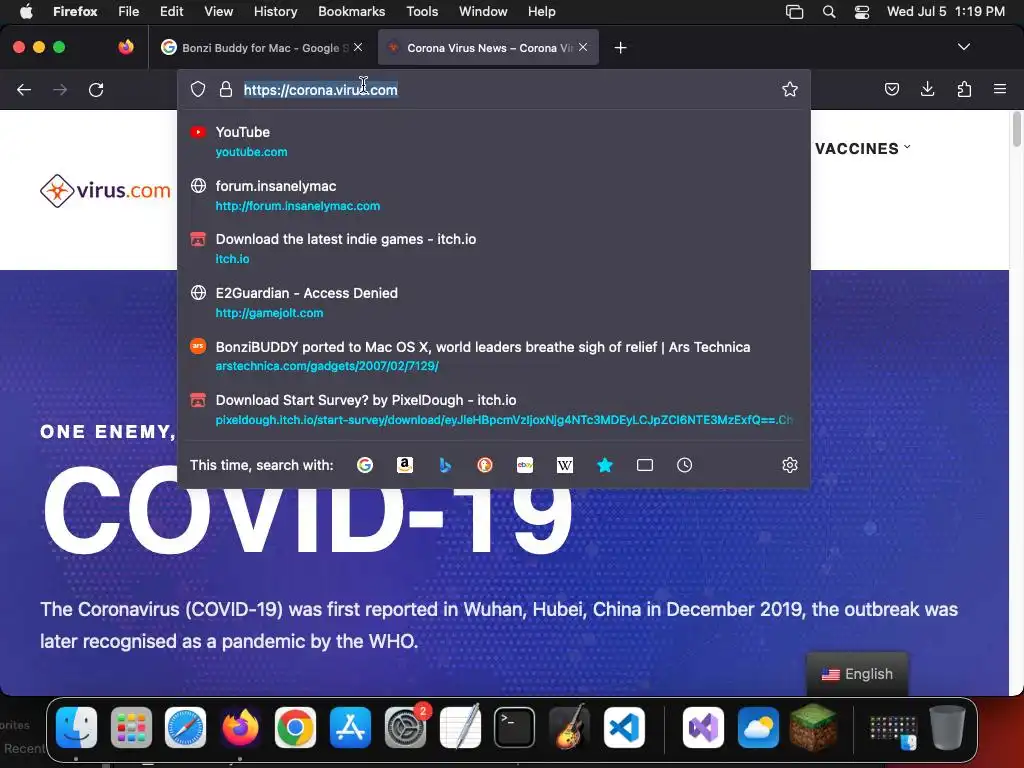The width and height of the screenshot is (1024, 768).
Task: Expand the list all tabs chevron
Action: click(x=963, y=47)
